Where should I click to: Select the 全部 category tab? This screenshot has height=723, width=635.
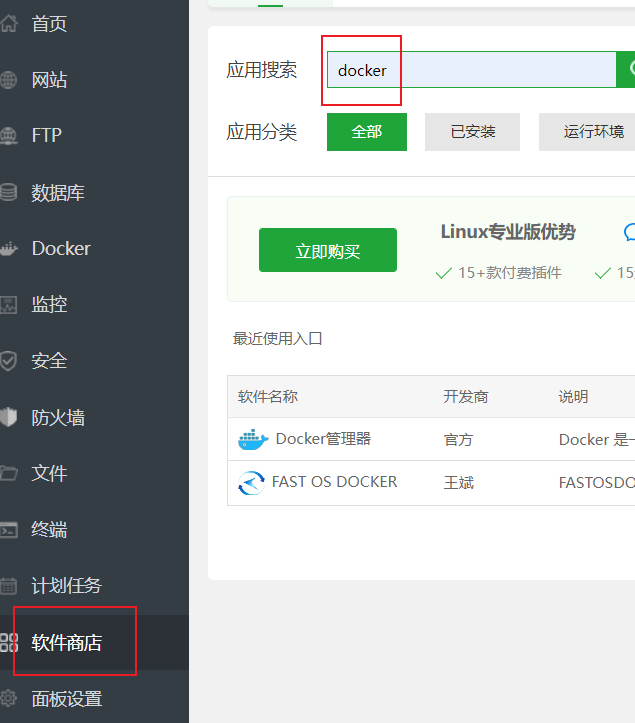pos(367,132)
